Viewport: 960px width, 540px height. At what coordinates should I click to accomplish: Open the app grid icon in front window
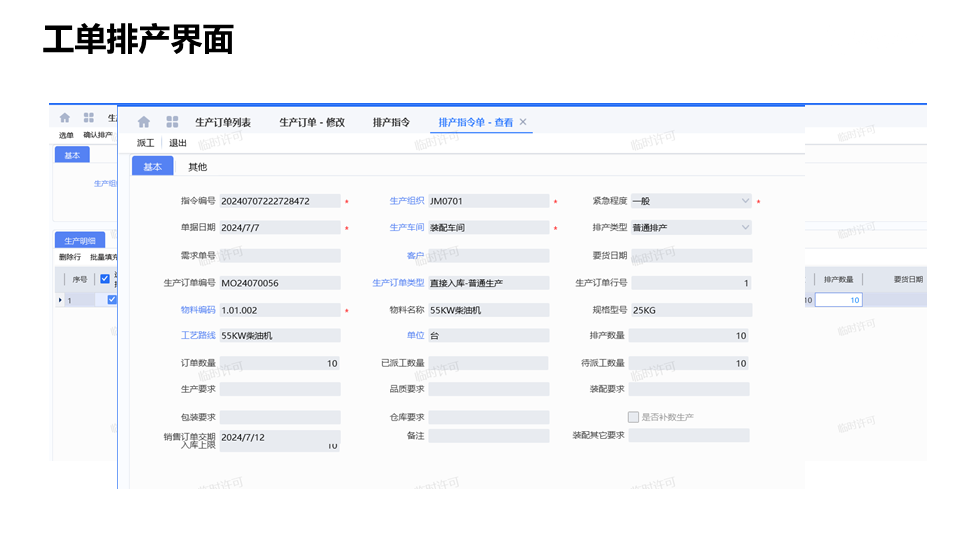point(172,122)
